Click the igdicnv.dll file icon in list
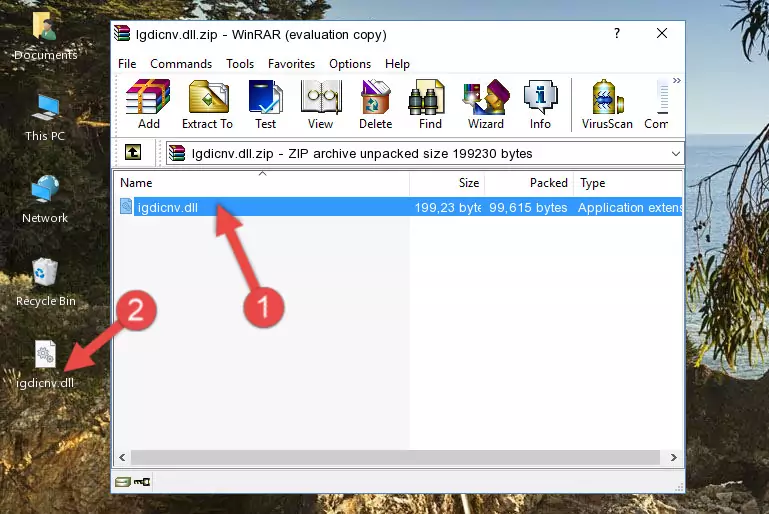 point(126,206)
